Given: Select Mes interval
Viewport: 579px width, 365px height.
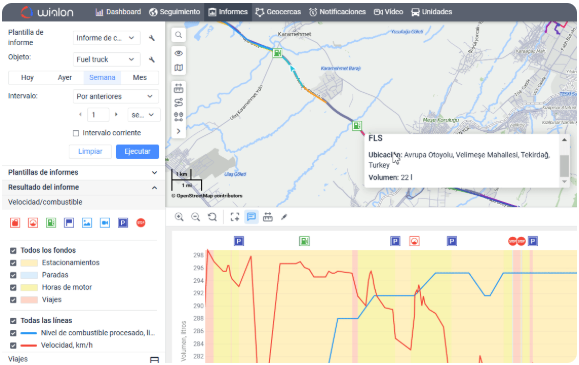Looking at the screenshot, I should tap(140, 78).
